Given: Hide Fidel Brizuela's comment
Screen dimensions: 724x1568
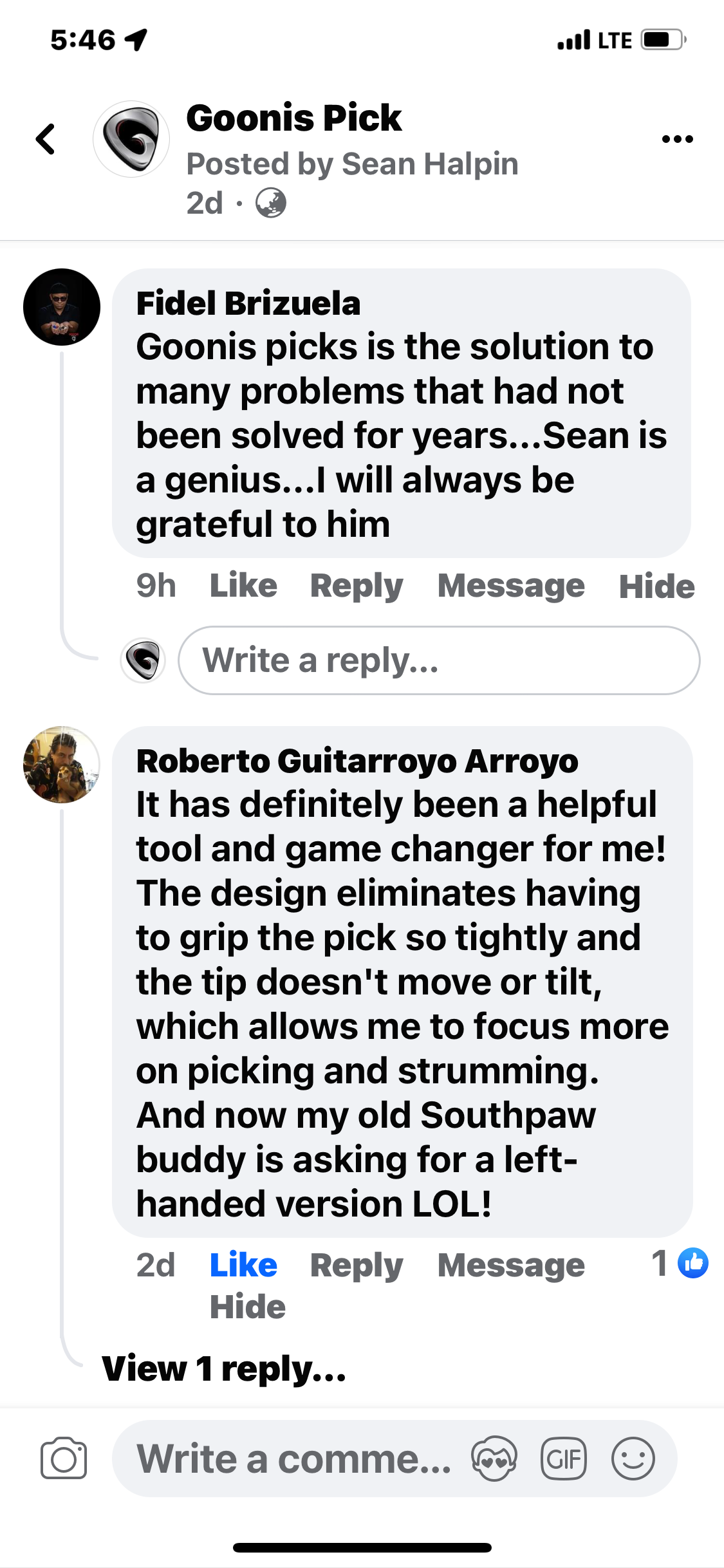Looking at the screenshot, I should (656, 586).
